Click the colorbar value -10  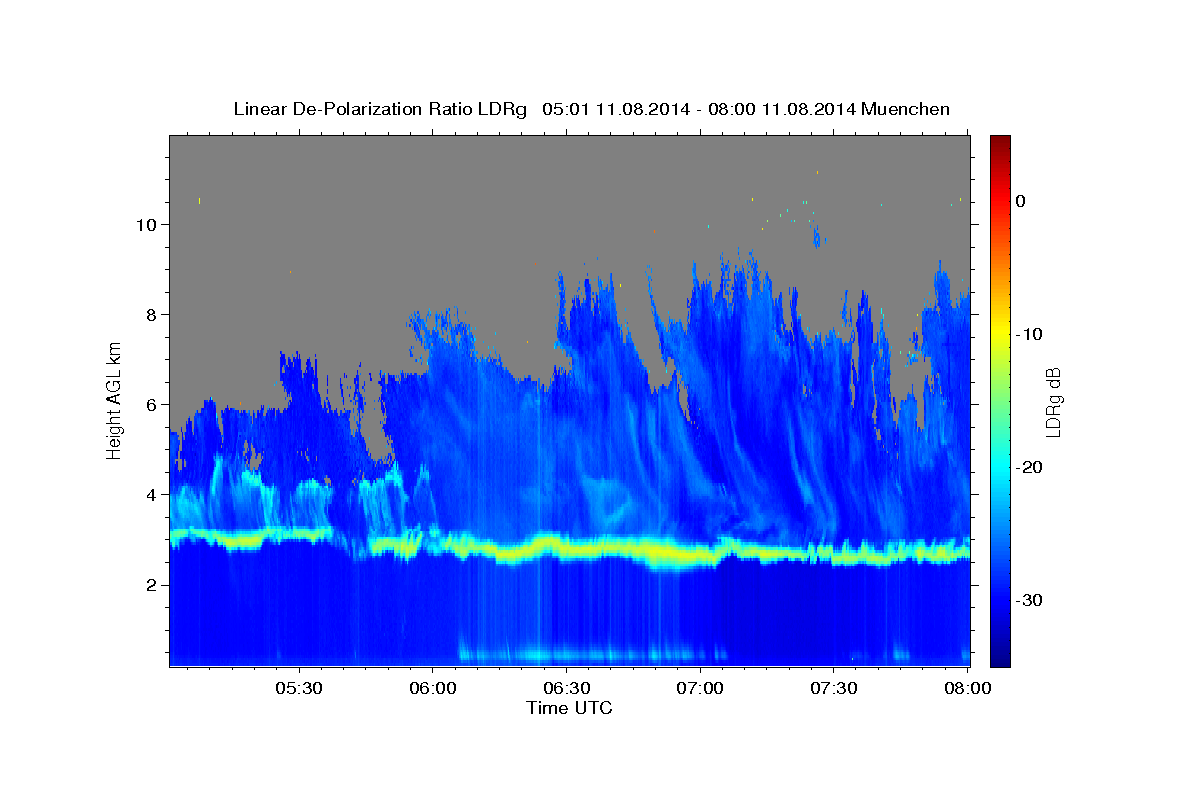point(1030,334)
